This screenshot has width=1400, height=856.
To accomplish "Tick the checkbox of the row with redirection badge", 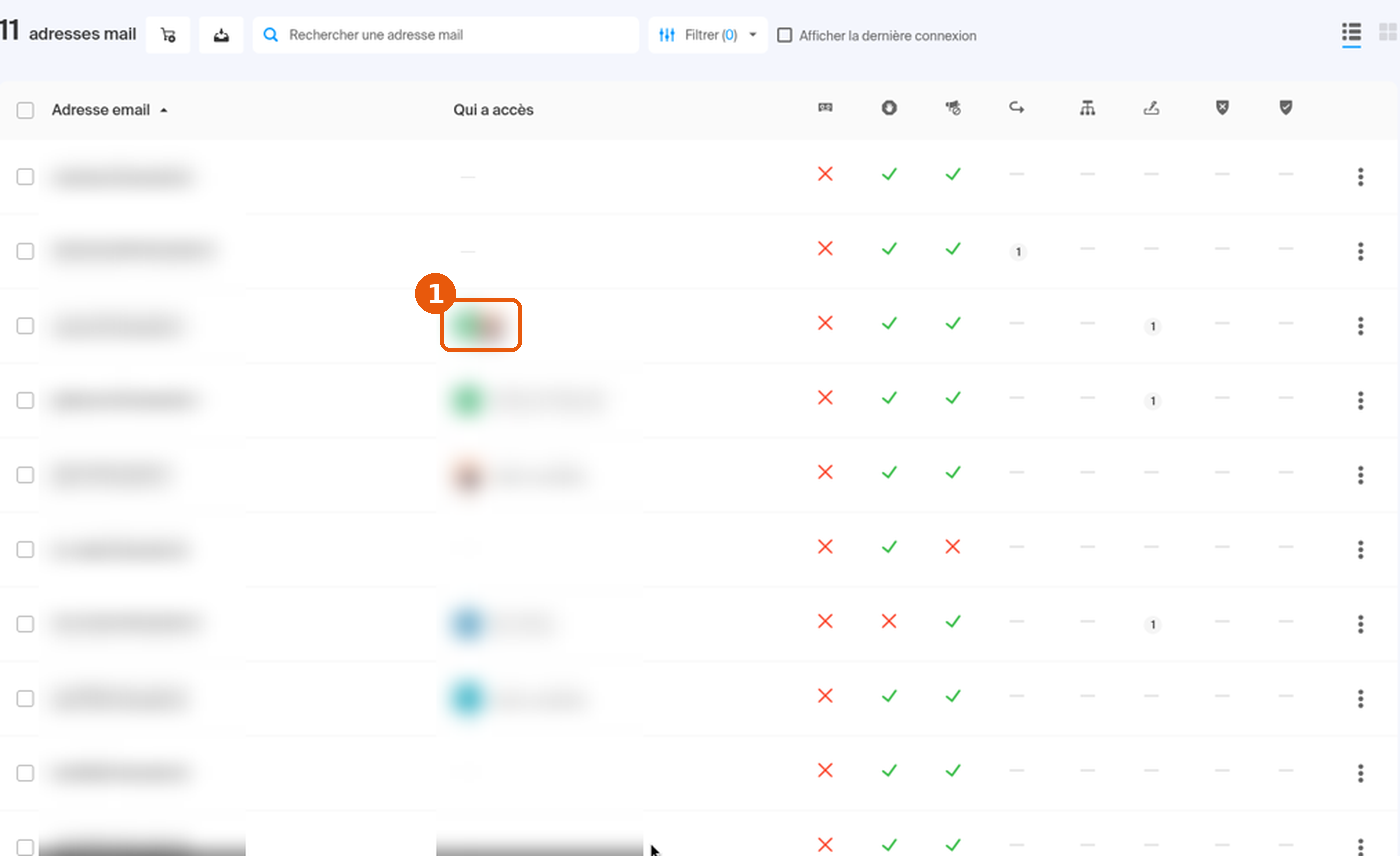I will (25, 251).
